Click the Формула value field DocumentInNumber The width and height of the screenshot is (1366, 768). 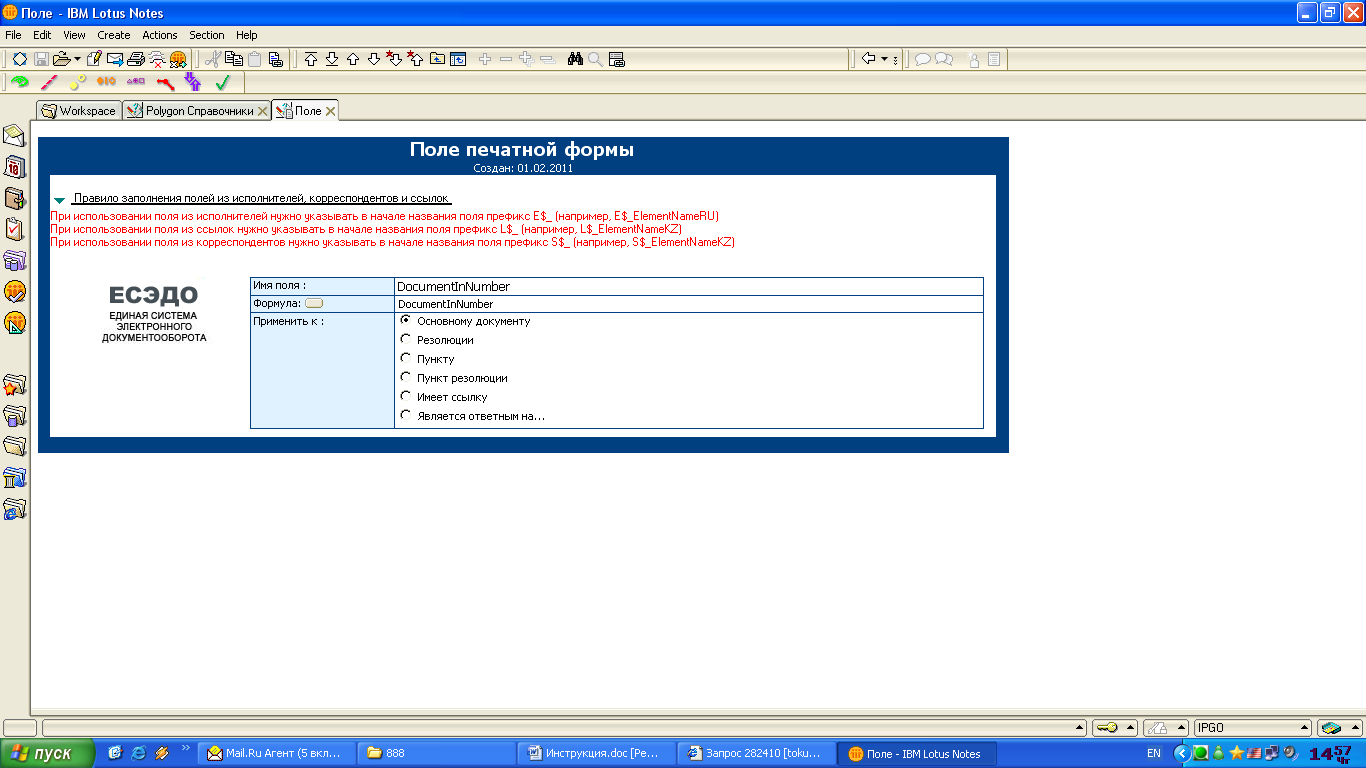689,303
